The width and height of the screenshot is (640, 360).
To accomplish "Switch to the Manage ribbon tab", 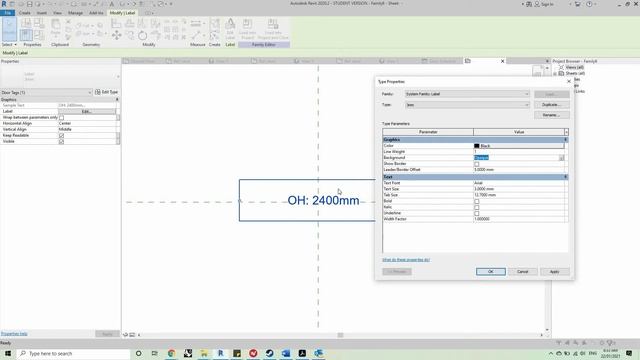I will [75, 13].
